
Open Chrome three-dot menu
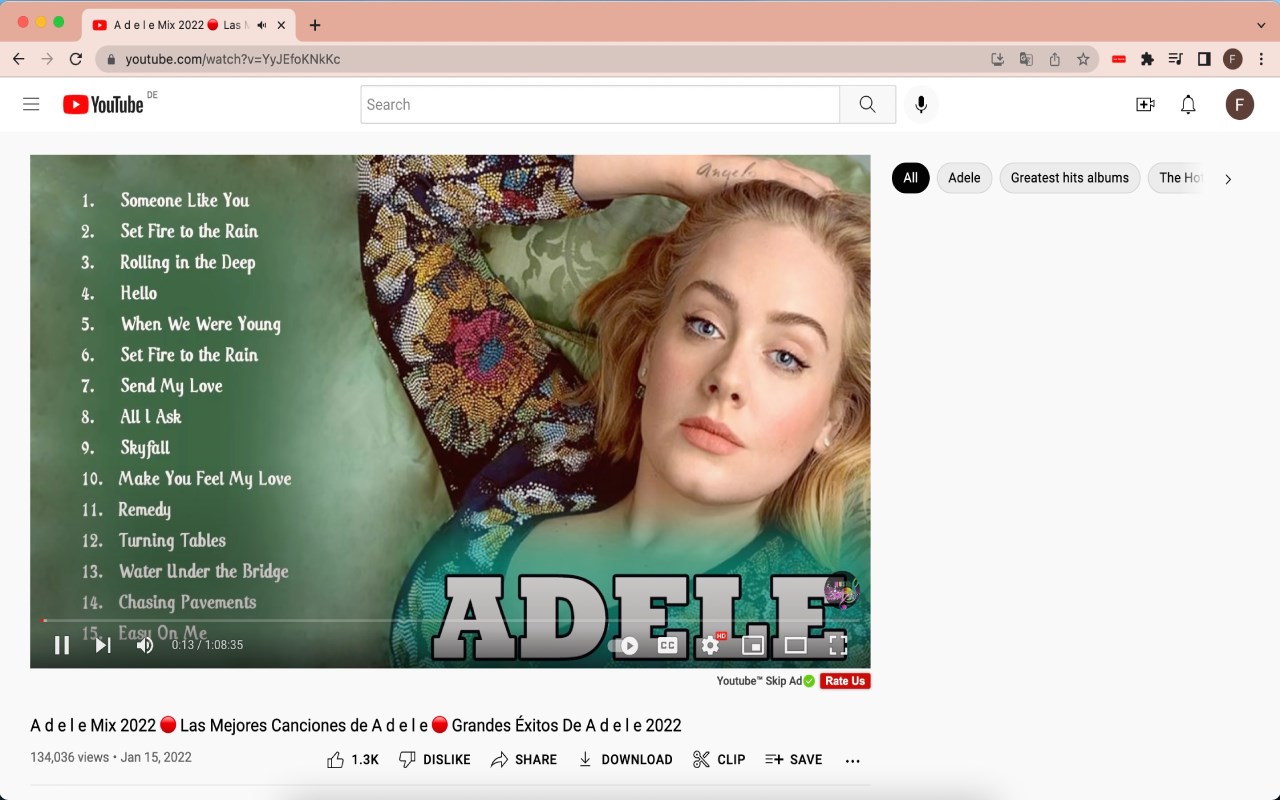pyautogui.click(x=1261, y=59)
